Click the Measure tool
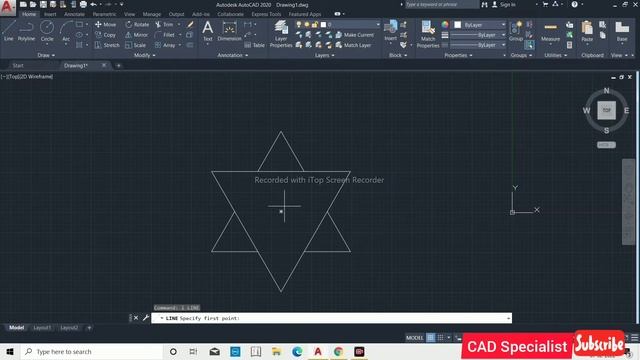 [550, 31]
